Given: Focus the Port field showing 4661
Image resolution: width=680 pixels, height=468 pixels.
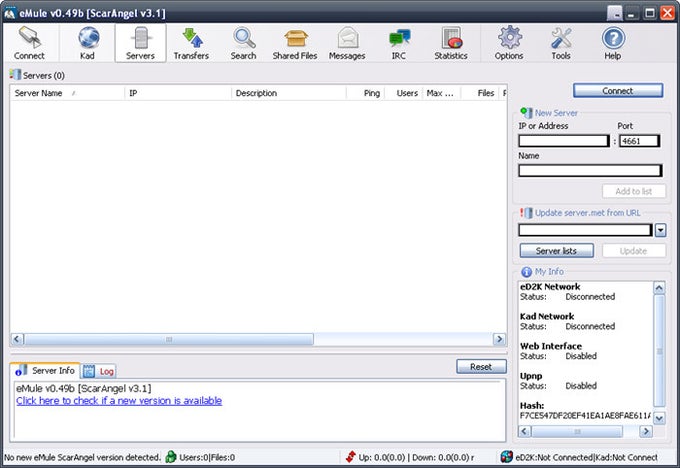Looking at the screenshot, I should 640,141.
